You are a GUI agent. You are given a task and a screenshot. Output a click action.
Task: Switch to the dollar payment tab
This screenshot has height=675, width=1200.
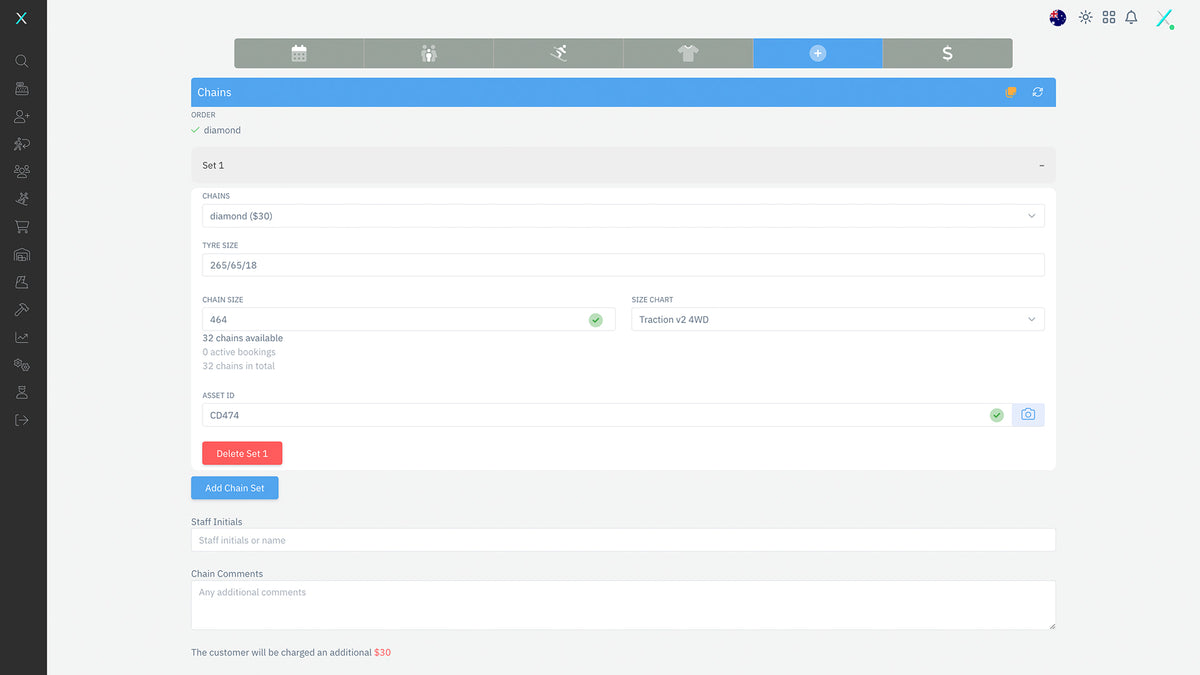947,54
